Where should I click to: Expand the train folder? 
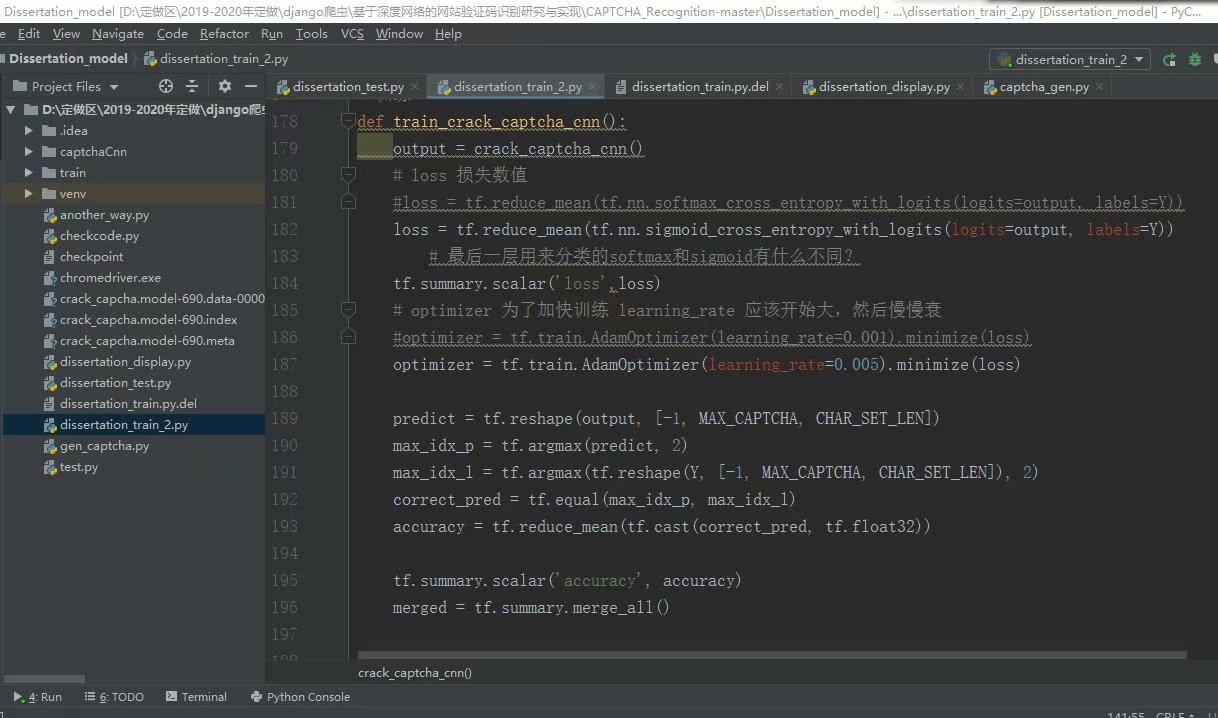(x=29, y=173)
